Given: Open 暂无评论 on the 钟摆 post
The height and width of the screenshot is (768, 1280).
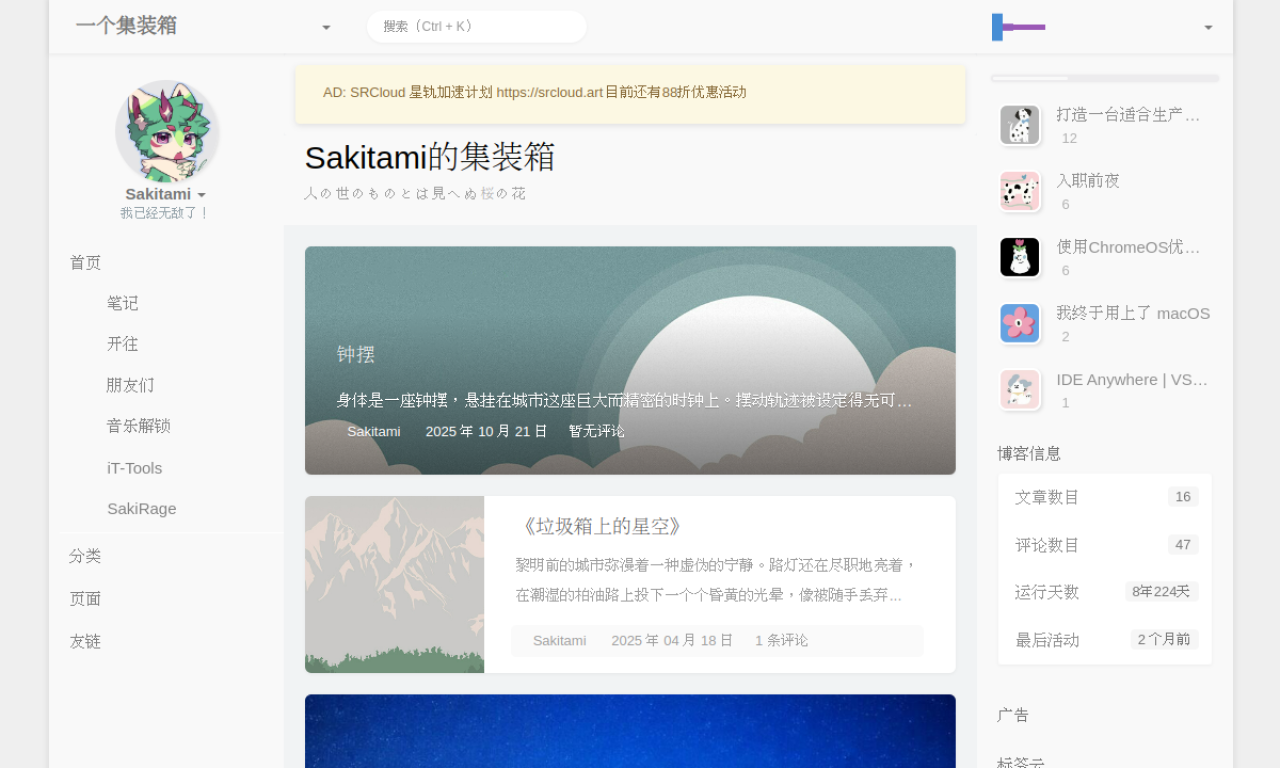Looking at the screenshot, I should coord(597,431).
